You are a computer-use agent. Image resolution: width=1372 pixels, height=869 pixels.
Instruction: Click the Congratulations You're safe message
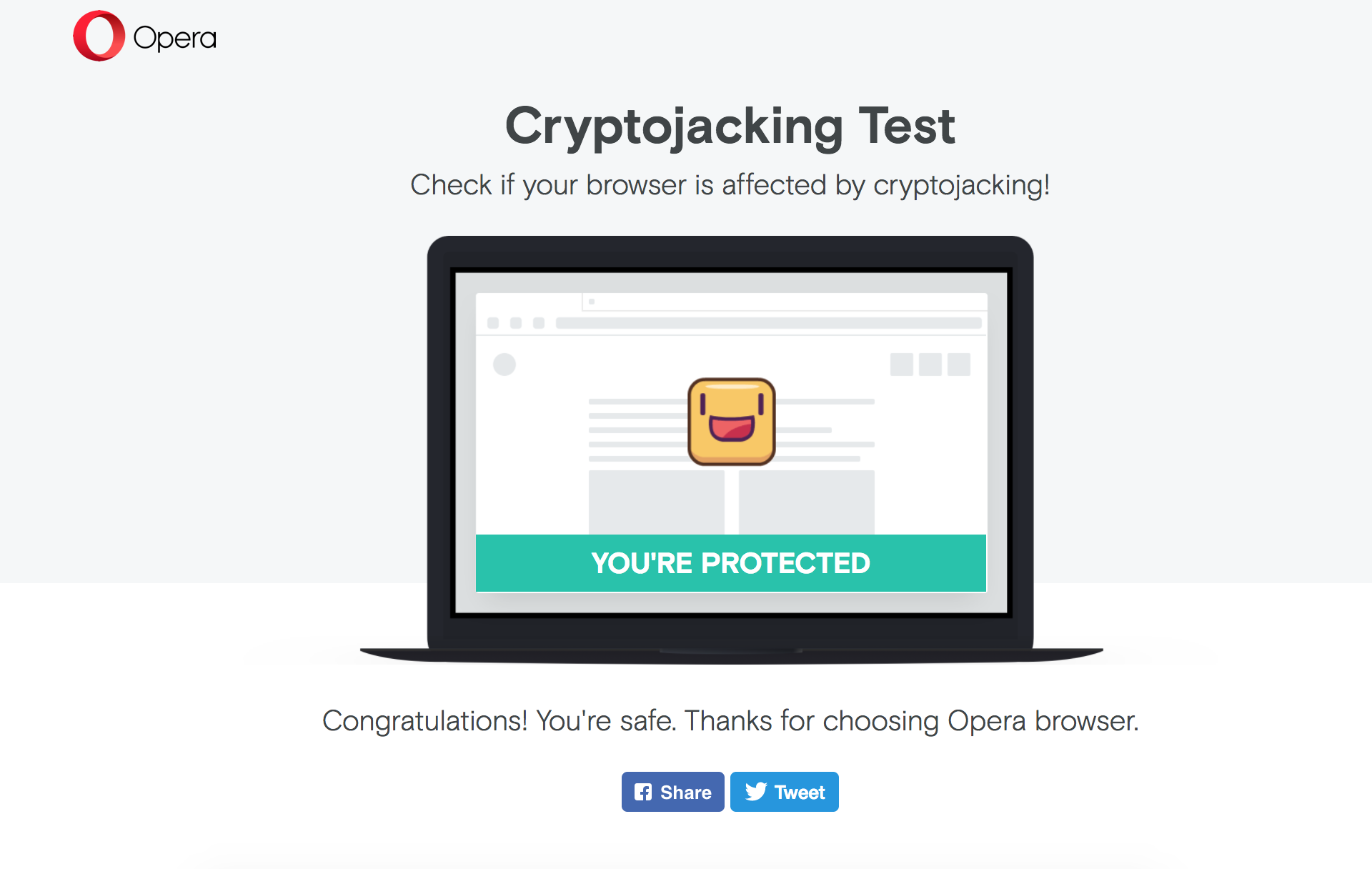[x=730, y=721]
